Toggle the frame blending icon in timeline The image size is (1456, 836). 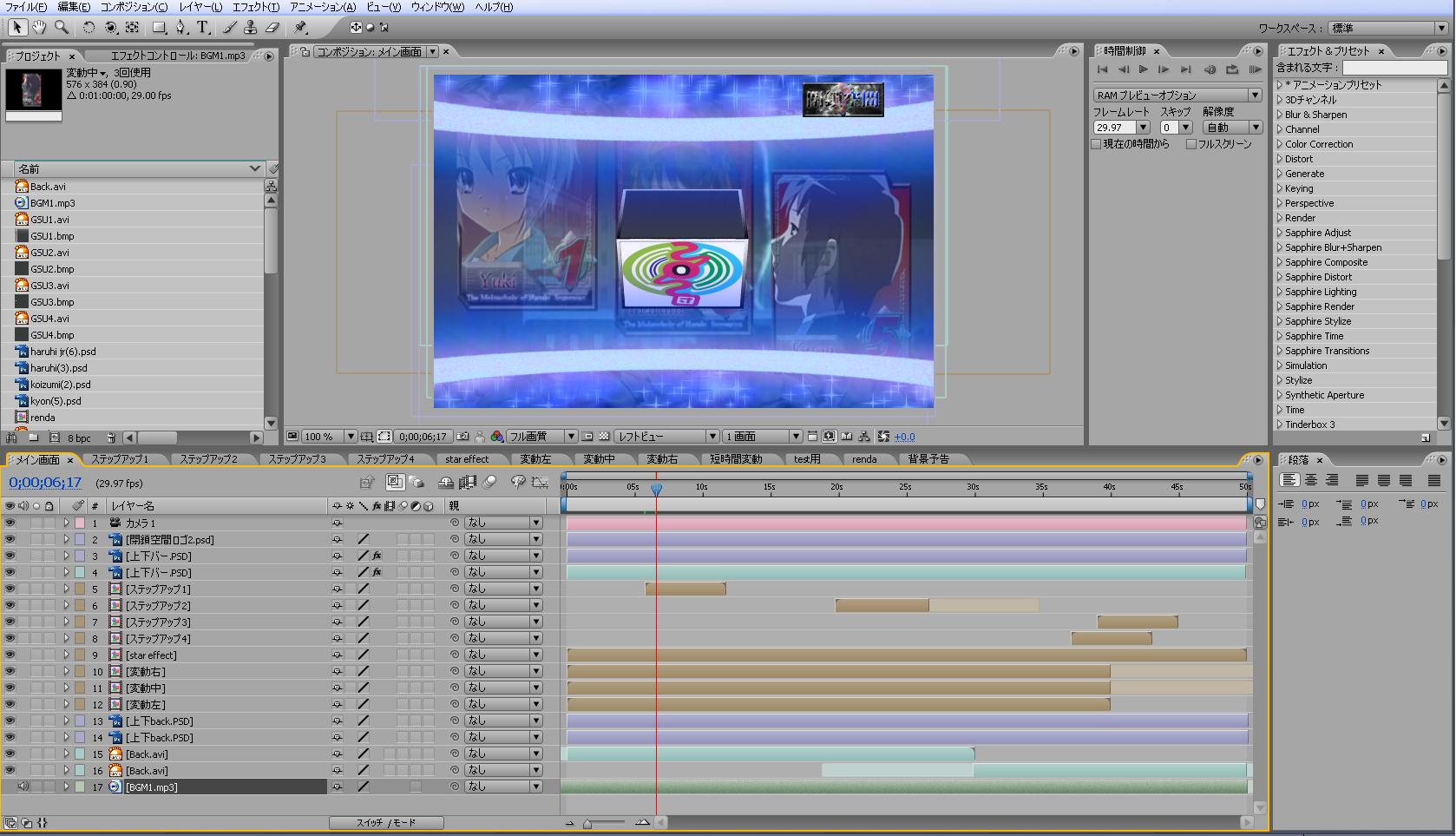click(468, 483)
